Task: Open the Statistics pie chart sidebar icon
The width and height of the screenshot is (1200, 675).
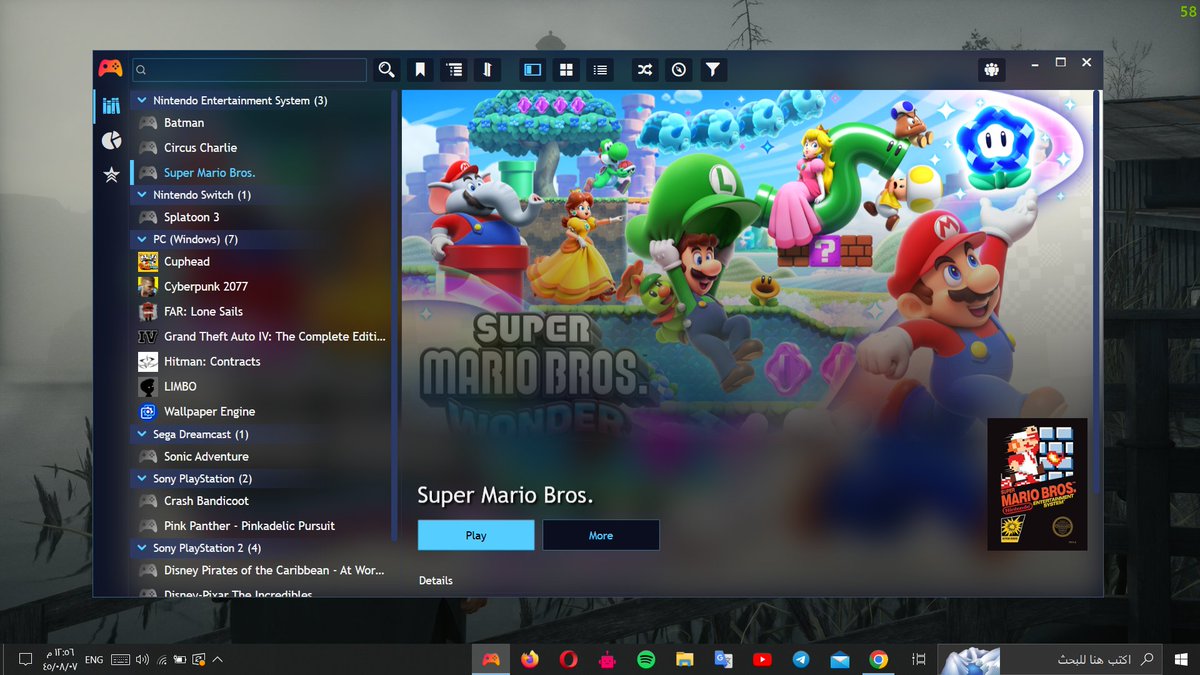Action: 111,140
